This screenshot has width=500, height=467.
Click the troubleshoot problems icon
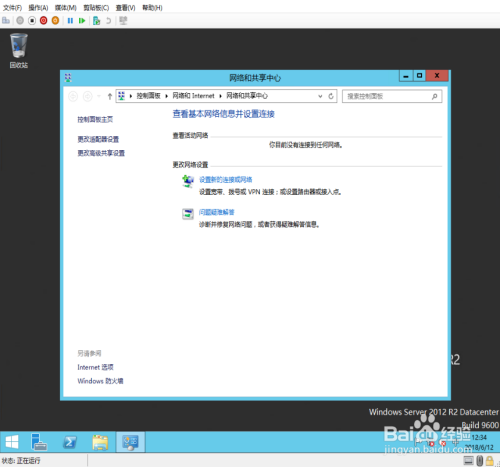pos(188,214)
